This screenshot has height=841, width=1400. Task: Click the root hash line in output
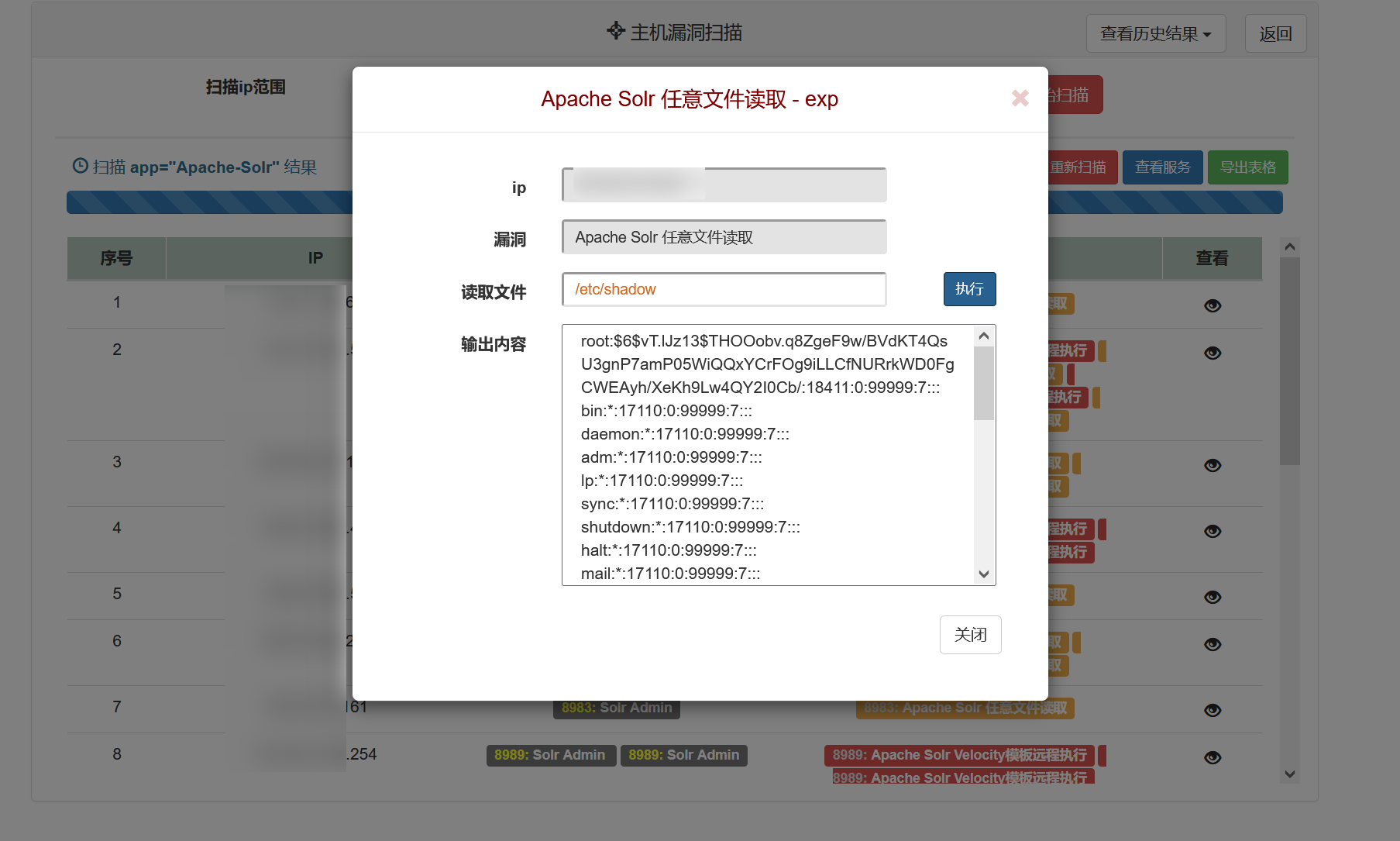tap(767, 364)
